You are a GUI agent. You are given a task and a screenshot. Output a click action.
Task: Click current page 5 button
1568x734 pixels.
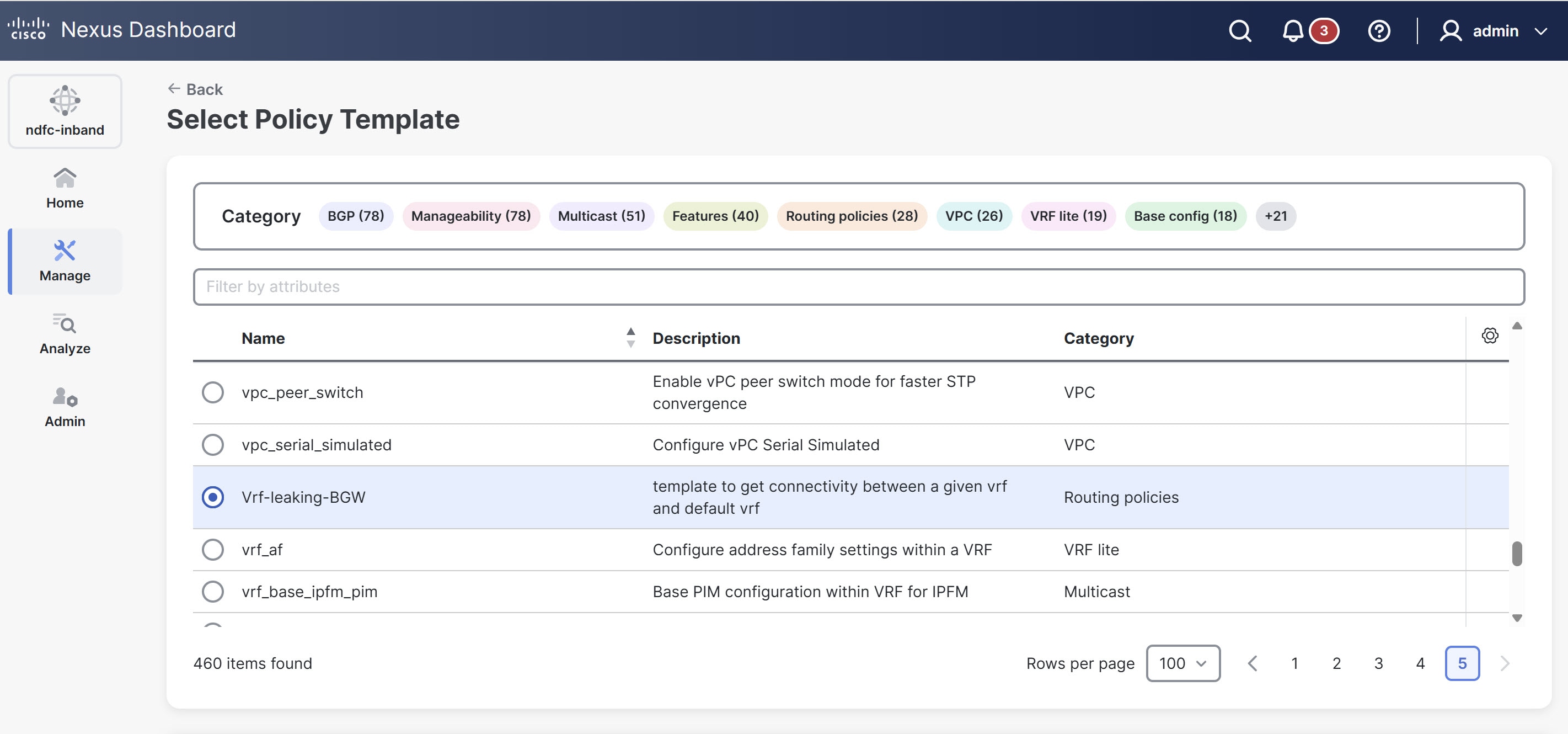coord(1462,663)
